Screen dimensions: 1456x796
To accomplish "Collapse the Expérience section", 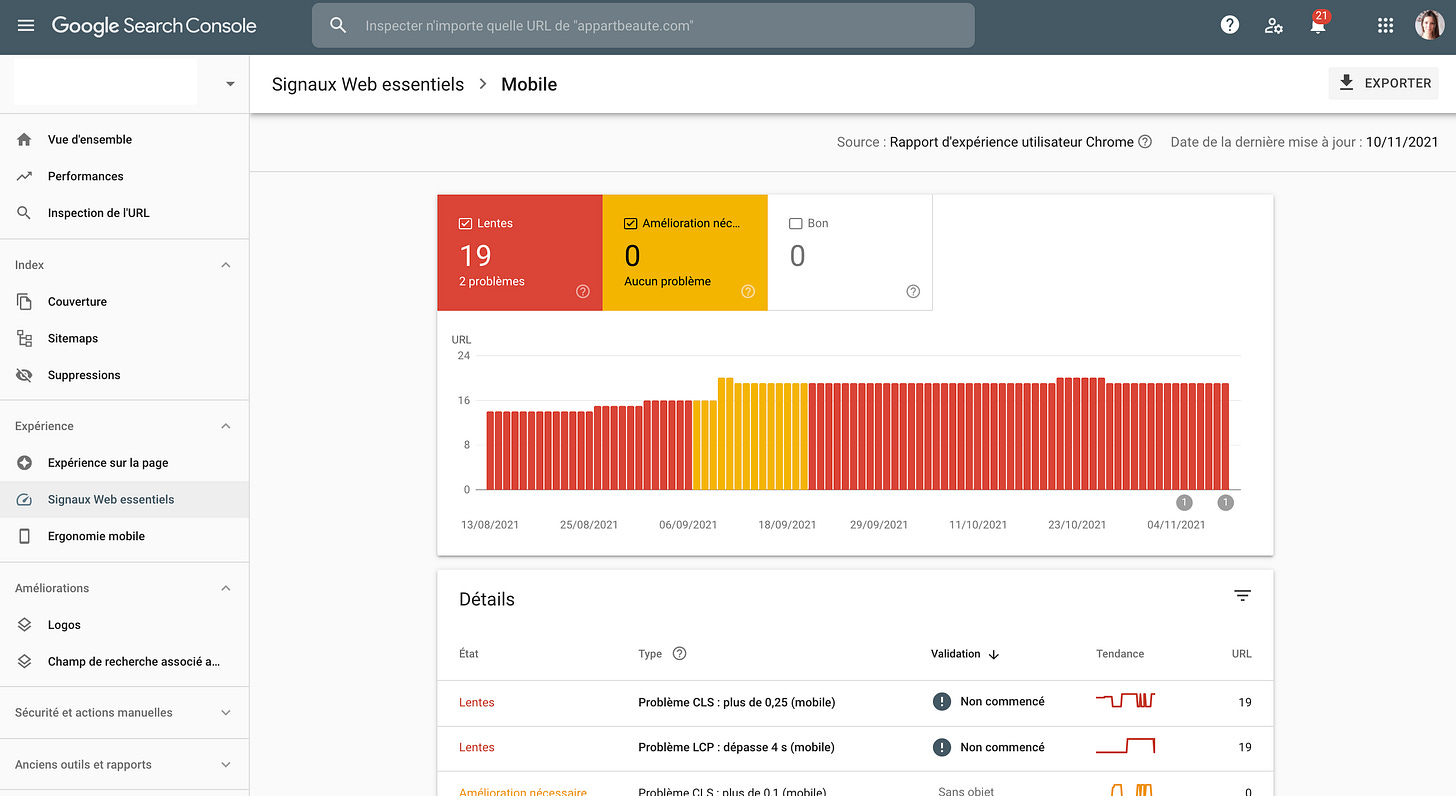I will point(226,426).
